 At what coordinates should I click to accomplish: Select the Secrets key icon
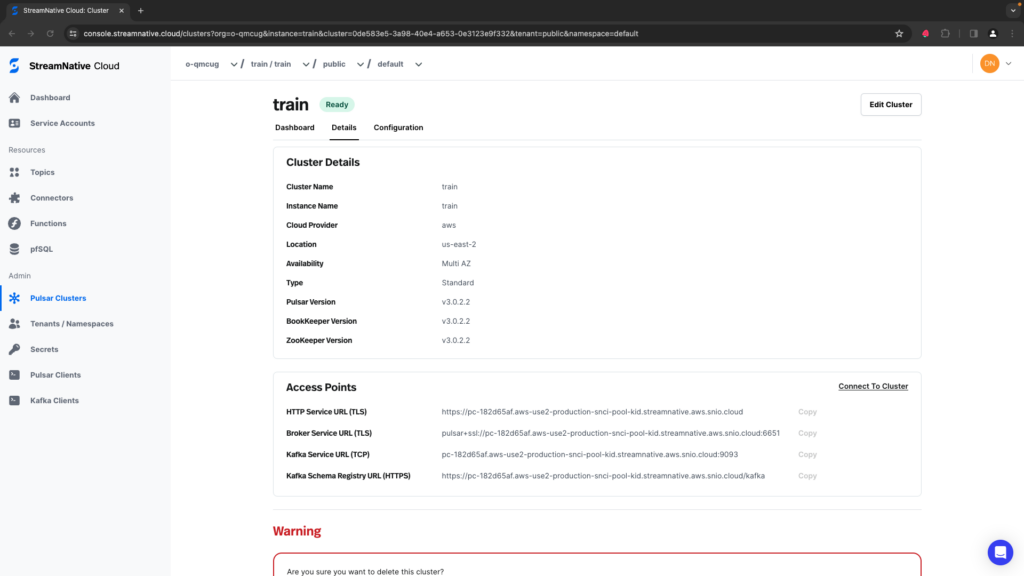pyautogui.click(x=14, y=349)
